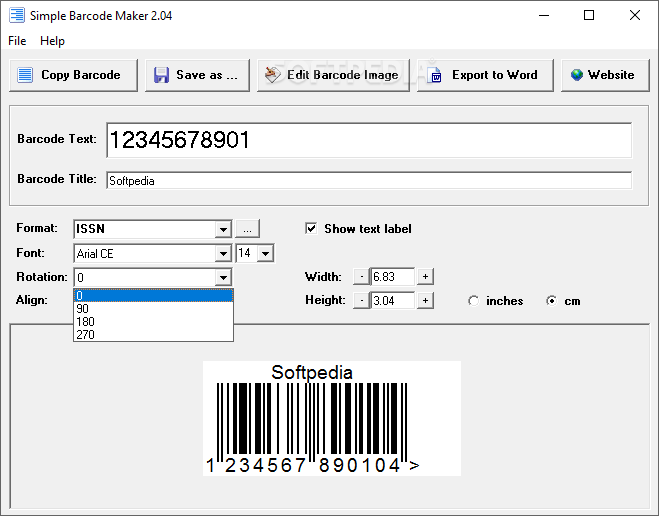Open the Website globe button
Viewport: 659px width, 516px height.
pyautogui.click(x=606, y=75)
